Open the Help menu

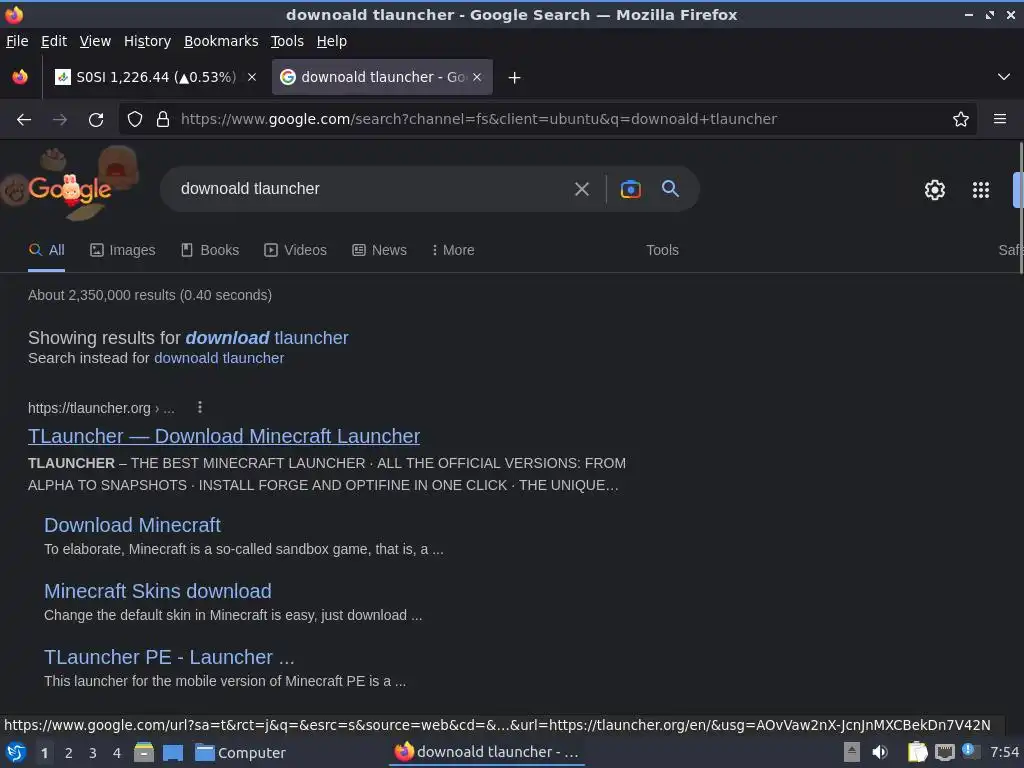pos(332,41)
